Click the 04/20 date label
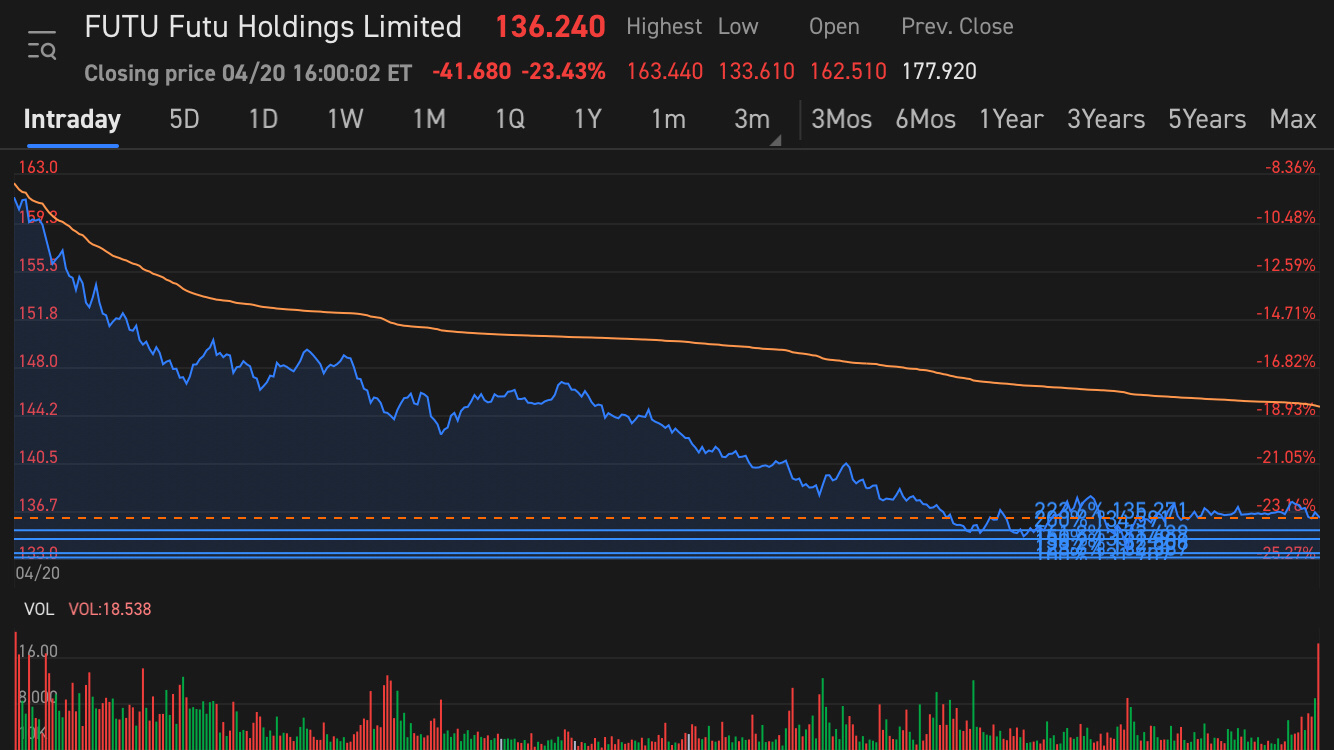This screenshot has width=1334, height=750. pos(36,574)
